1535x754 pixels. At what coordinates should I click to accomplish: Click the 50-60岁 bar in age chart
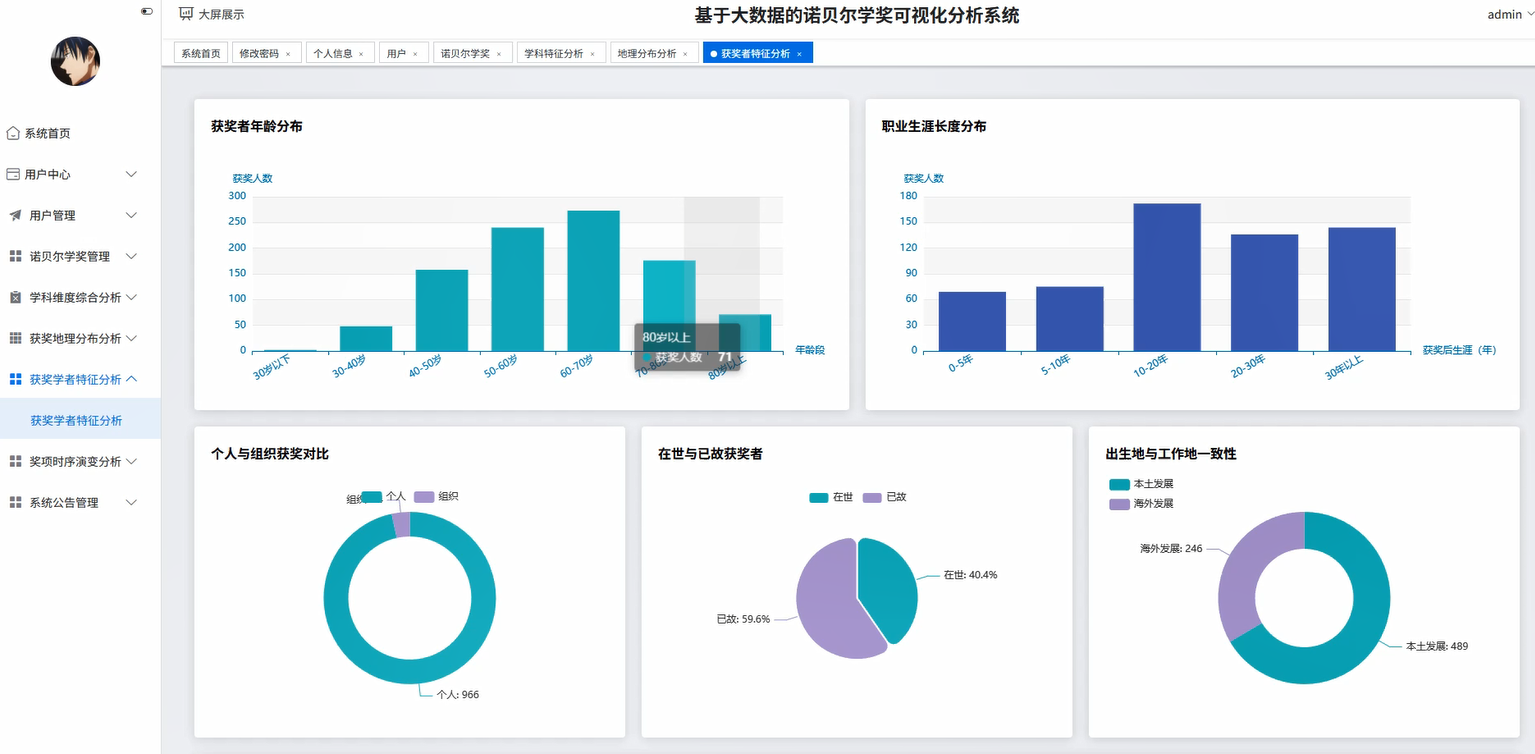(x=517, y=289)
